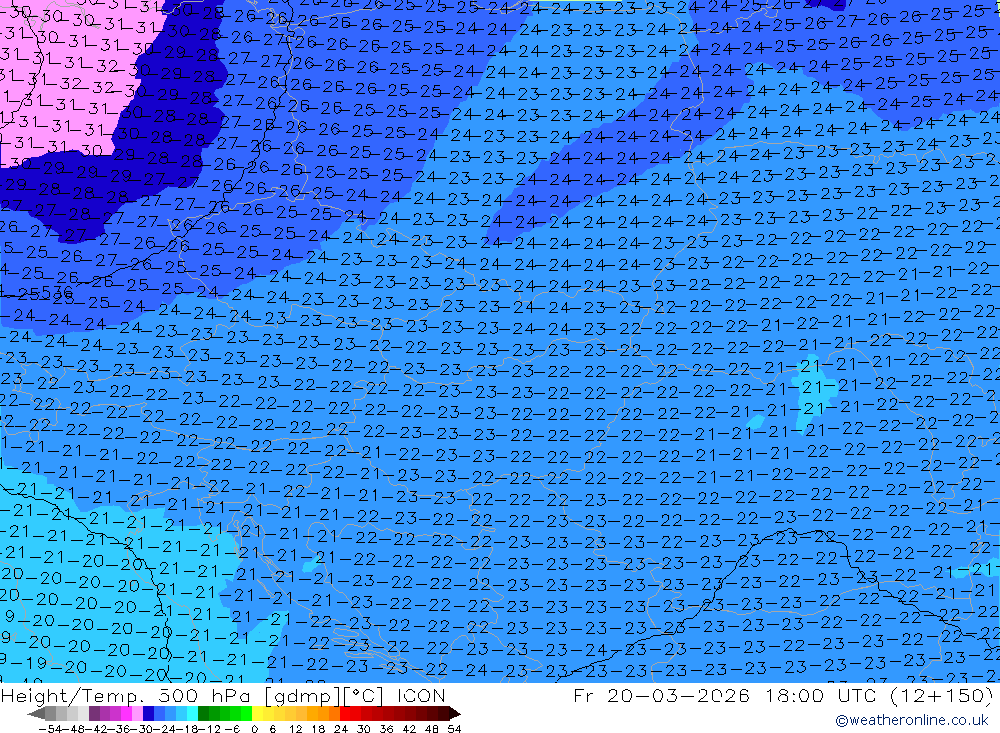Click the '-30' label on the color legend

[142, 729]
